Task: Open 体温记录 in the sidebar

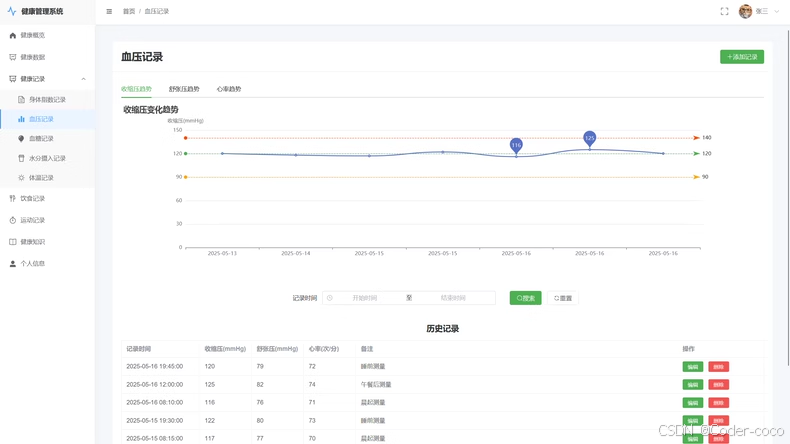Action: (47, 178)
